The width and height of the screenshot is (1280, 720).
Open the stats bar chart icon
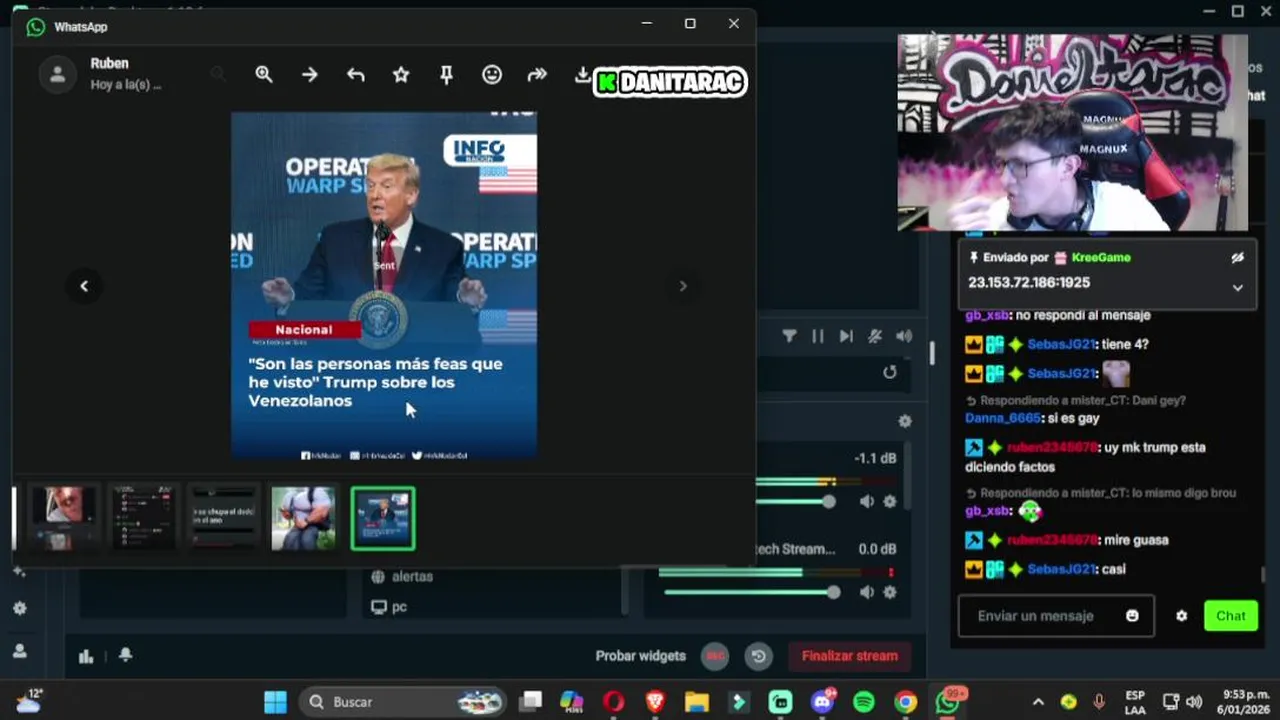(86, 656)
